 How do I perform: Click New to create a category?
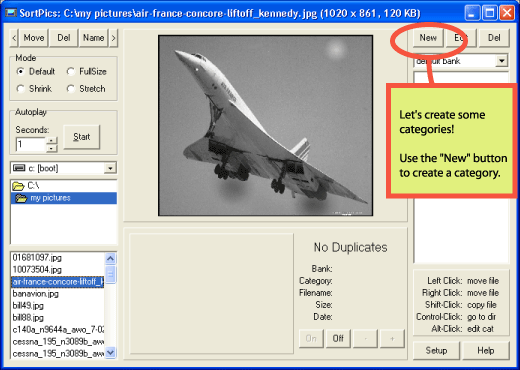428,38
